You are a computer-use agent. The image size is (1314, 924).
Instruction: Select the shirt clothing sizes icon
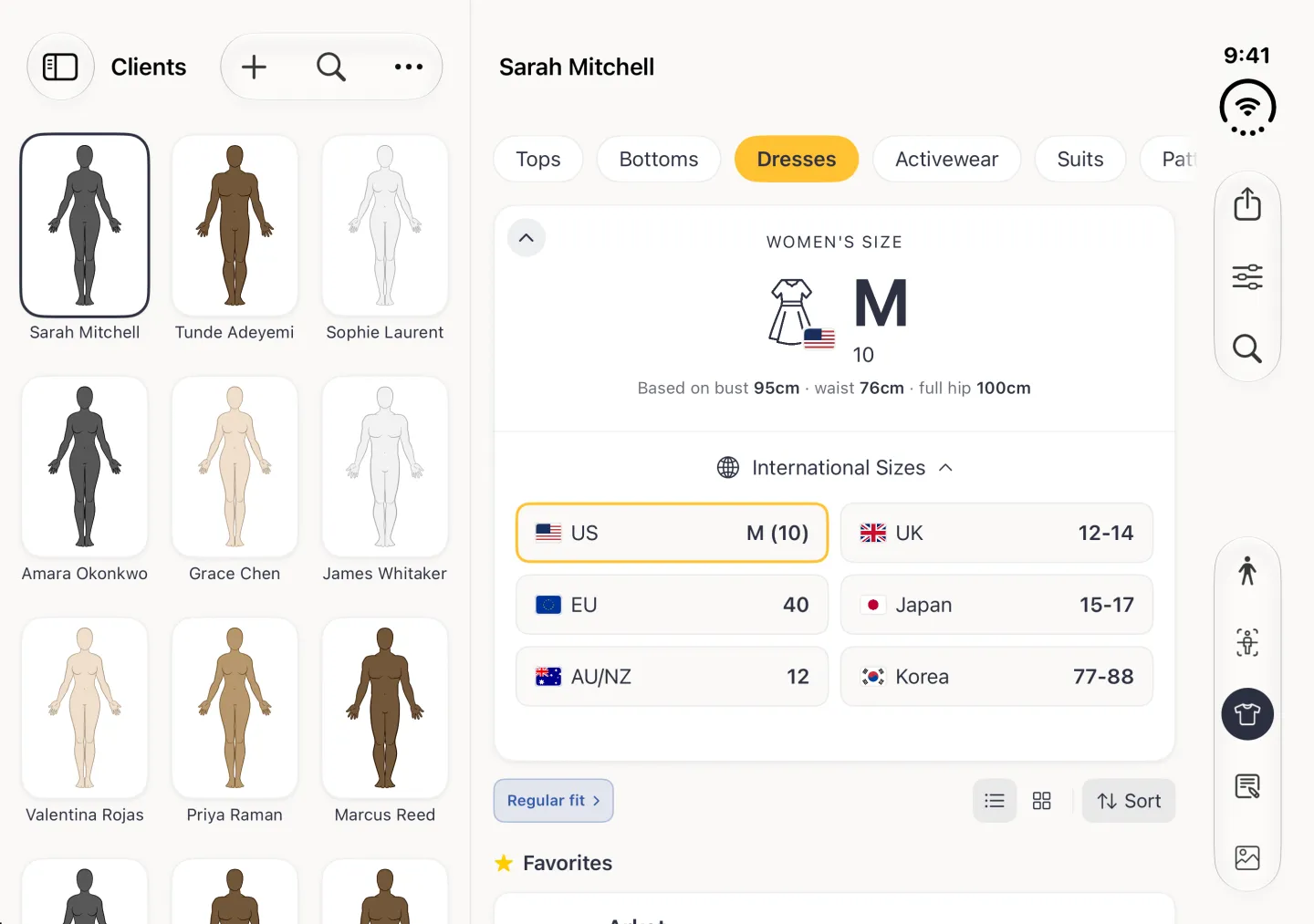click(1247, 714)
